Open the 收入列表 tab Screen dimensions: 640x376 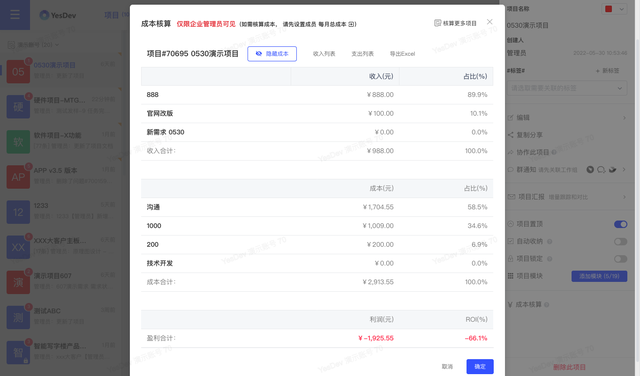tap(324, 54)
